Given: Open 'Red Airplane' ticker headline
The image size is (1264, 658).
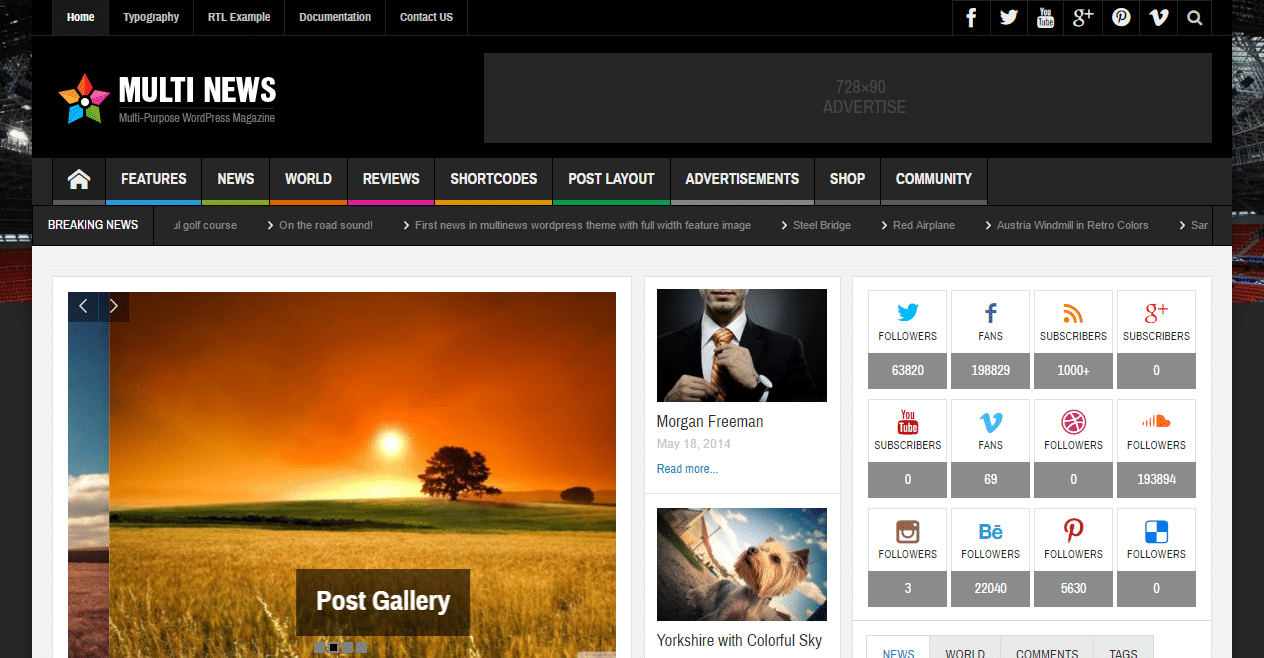Looking at the screenshot, I should (x=924, y=226).
